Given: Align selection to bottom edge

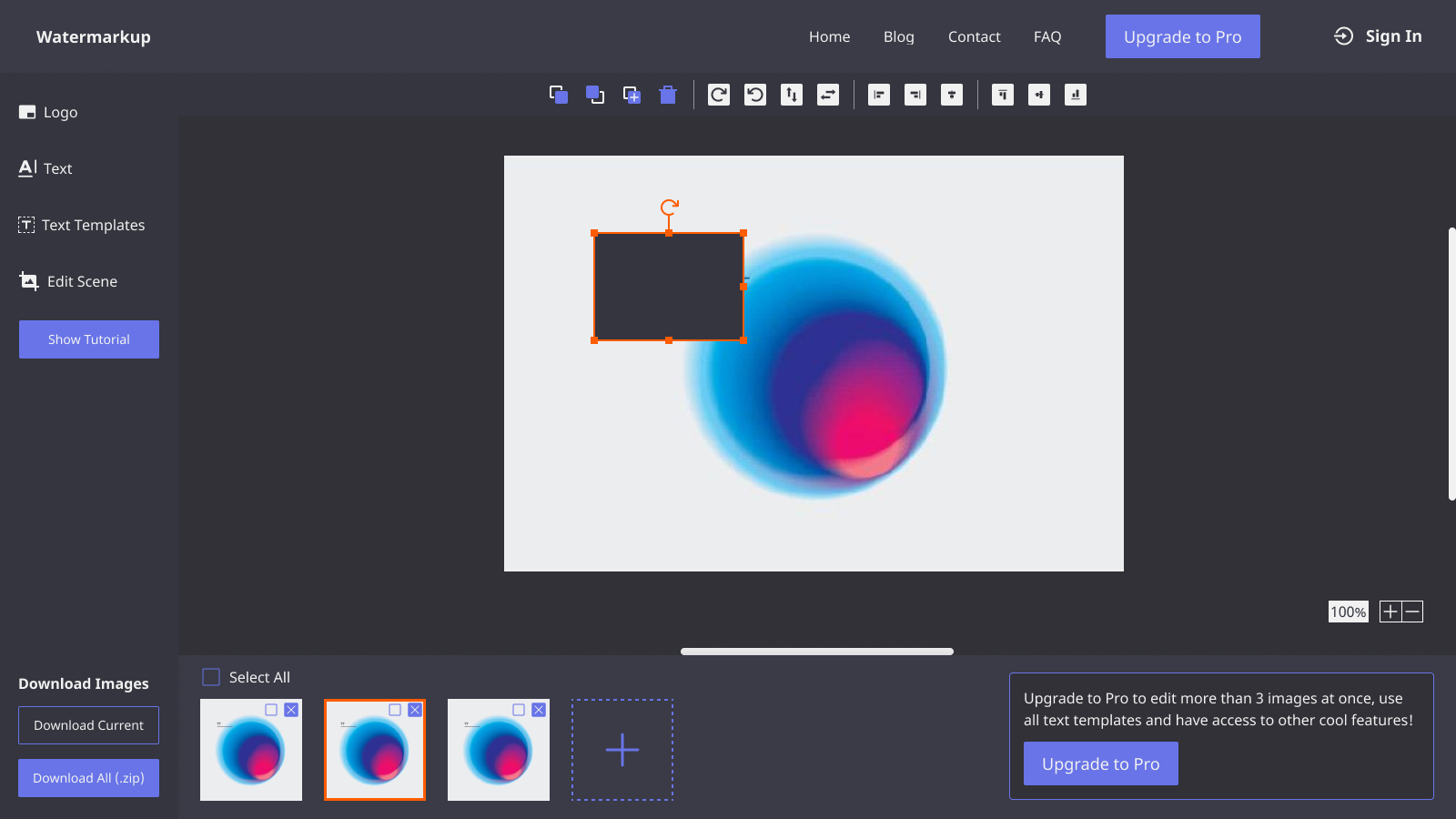Looking at the screenshot, I should click(1076, 95).
